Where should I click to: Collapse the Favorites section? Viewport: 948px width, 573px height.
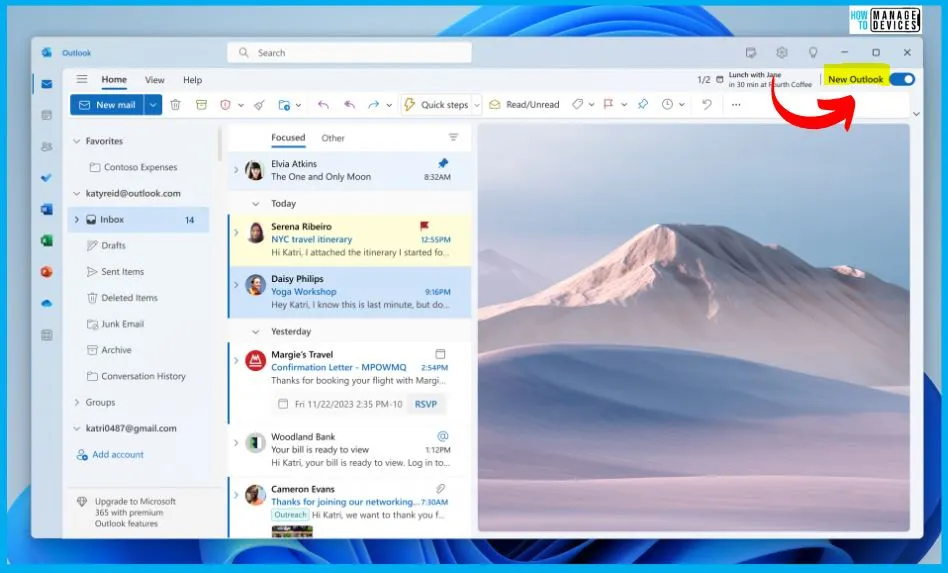[77, 141]
